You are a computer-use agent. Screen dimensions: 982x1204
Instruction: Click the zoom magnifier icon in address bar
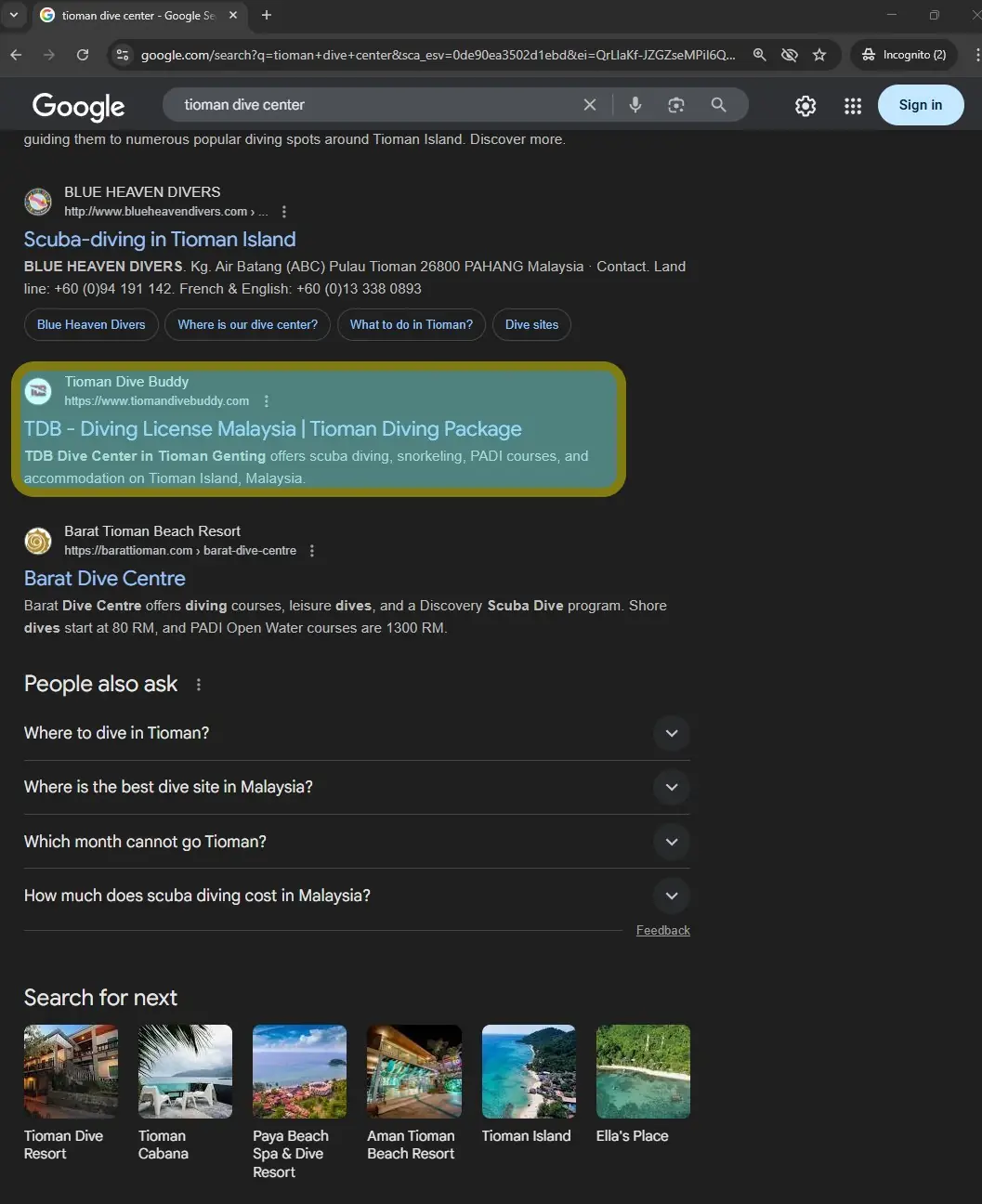coord(759,55)
